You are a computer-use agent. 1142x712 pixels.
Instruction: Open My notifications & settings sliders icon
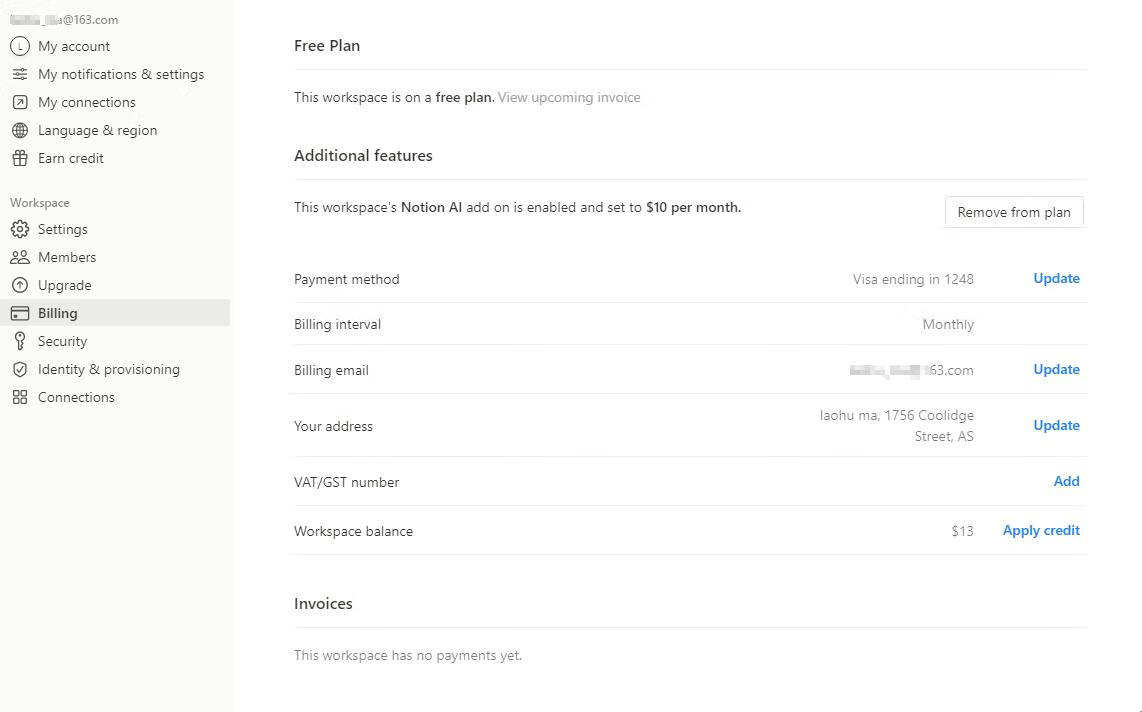pyautogui.click(x=20, y=74)
